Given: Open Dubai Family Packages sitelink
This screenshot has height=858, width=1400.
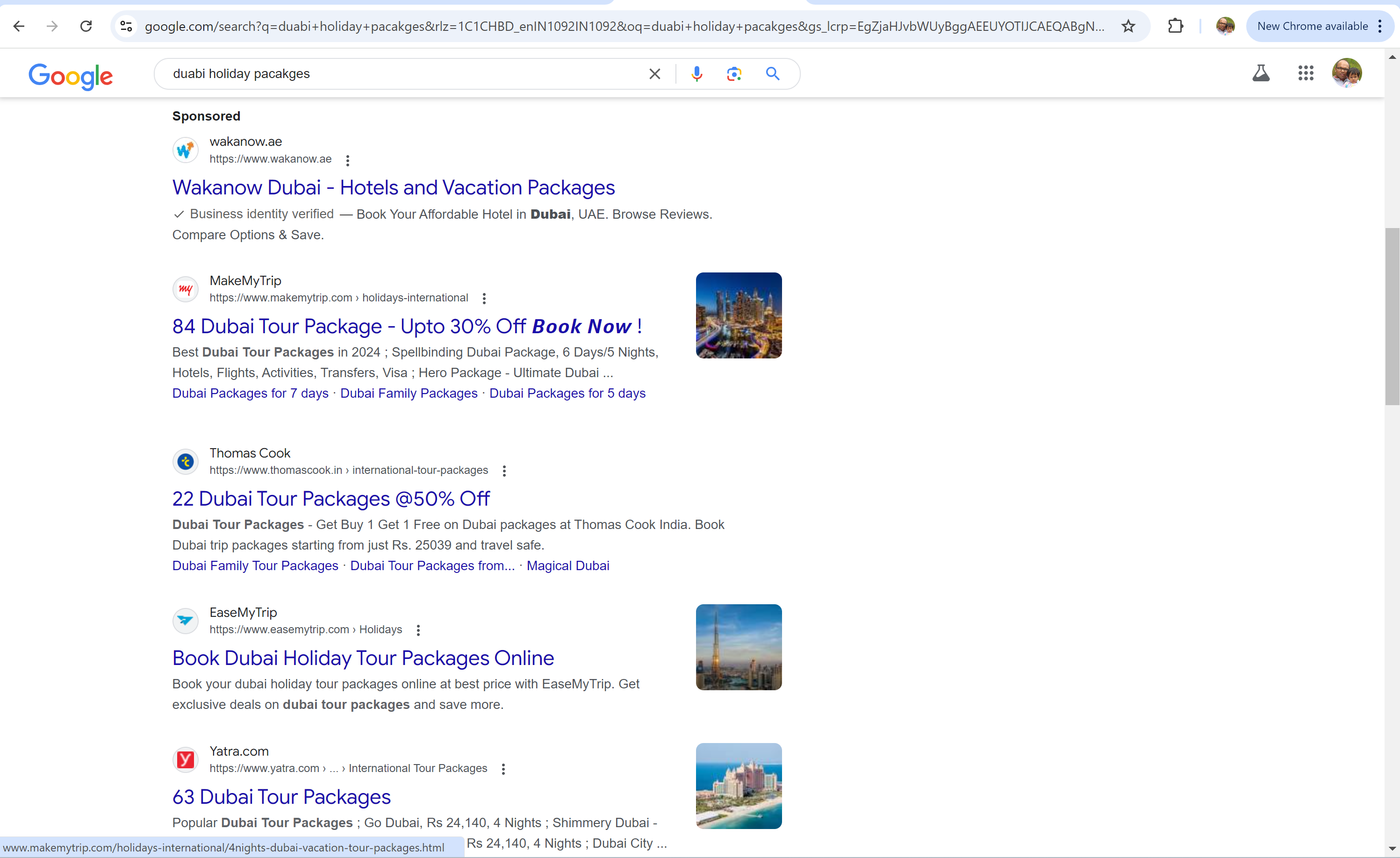Looking at the screenshot, I should click(409, 393).
